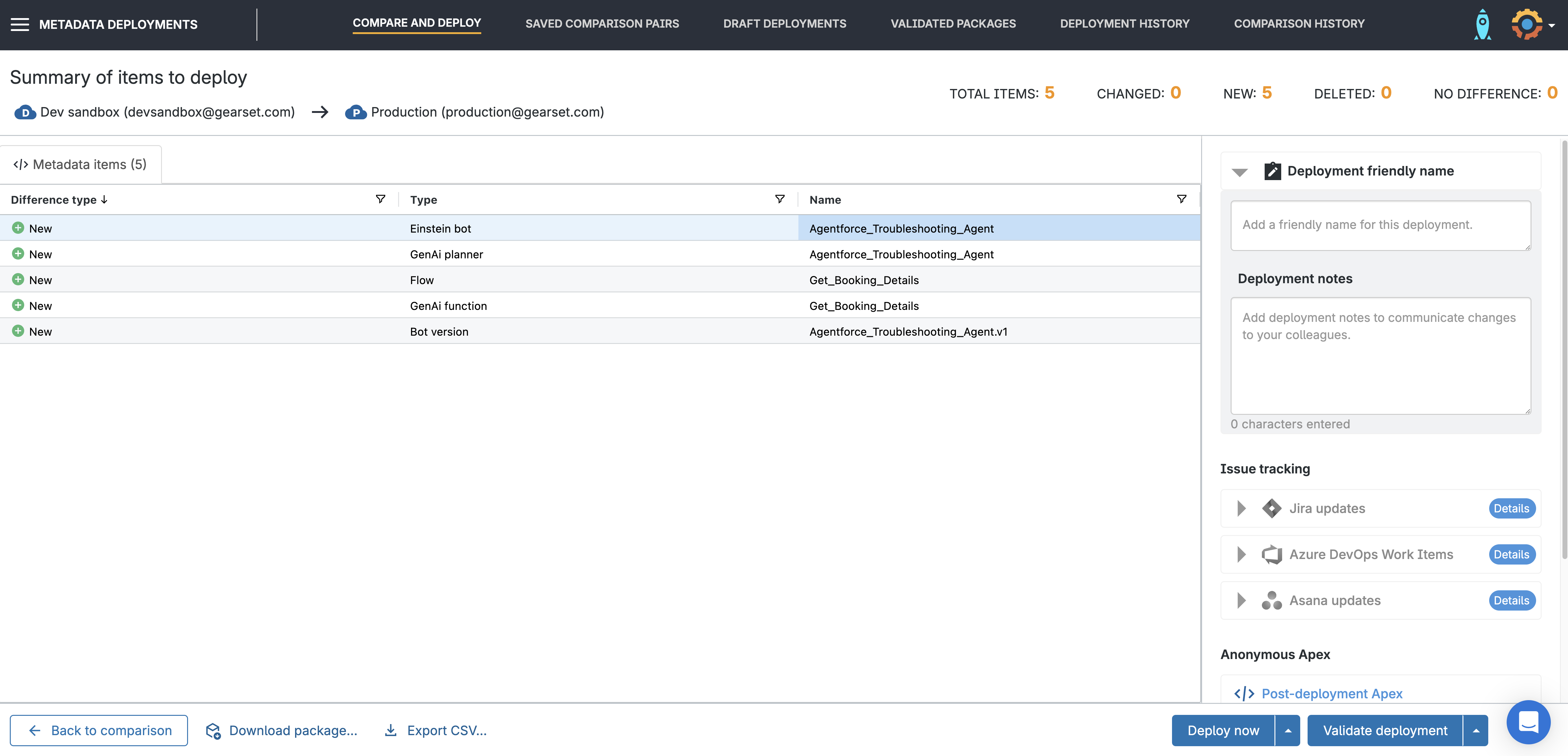Collapse the Deployment friendly name section
The image size is (1568, 756).
(x=1239, y=172)
